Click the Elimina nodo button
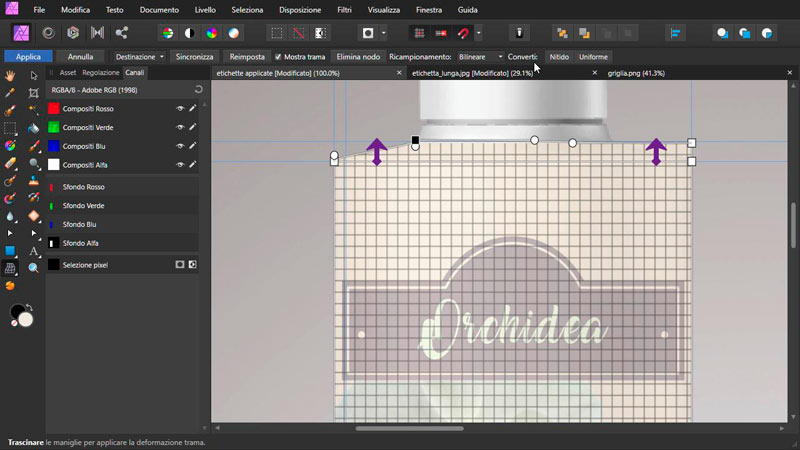The height and width of the screenshot is (450, 800). 358,57
